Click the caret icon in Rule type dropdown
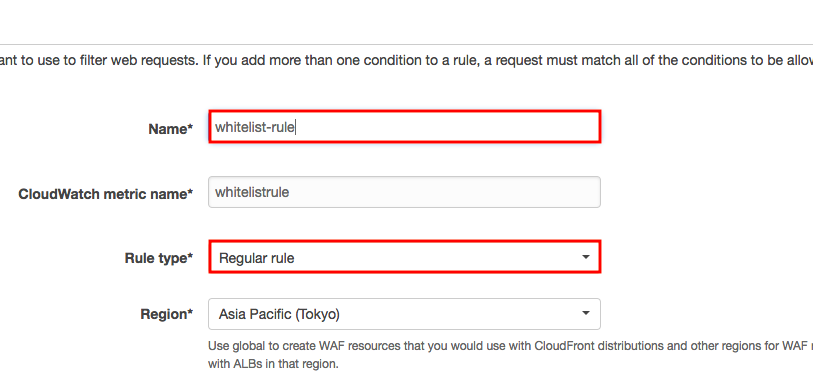 tap(585, 257)
